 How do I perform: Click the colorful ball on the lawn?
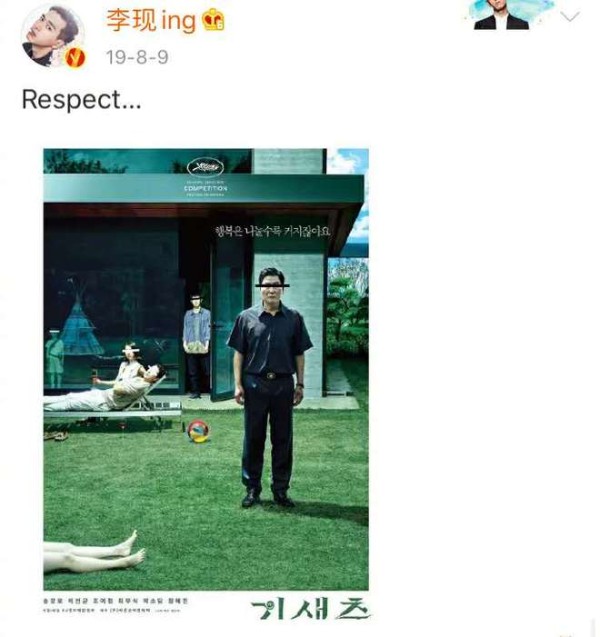199,431
